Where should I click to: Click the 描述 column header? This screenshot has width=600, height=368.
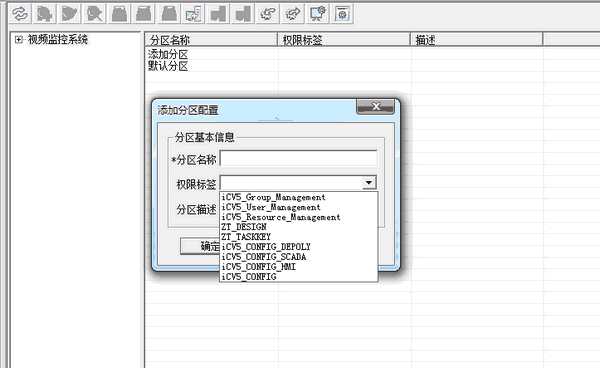[476, 40]
